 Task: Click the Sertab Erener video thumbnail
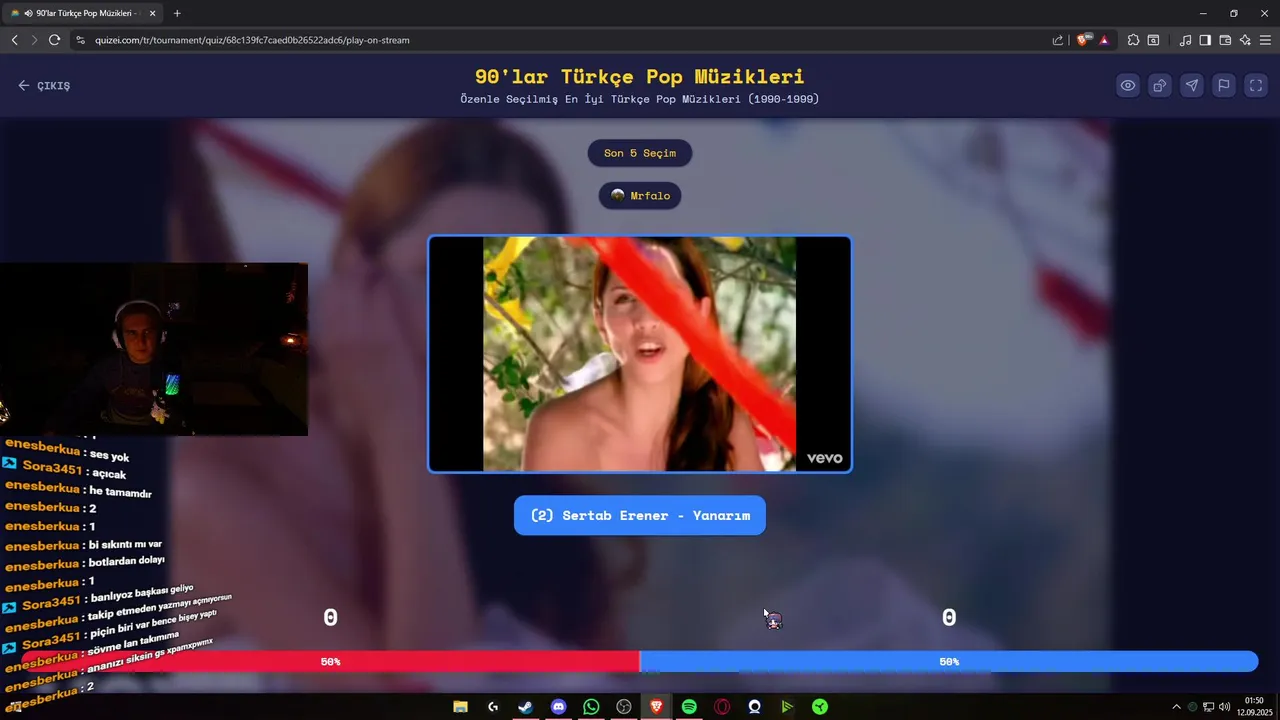tap(640, 354)
